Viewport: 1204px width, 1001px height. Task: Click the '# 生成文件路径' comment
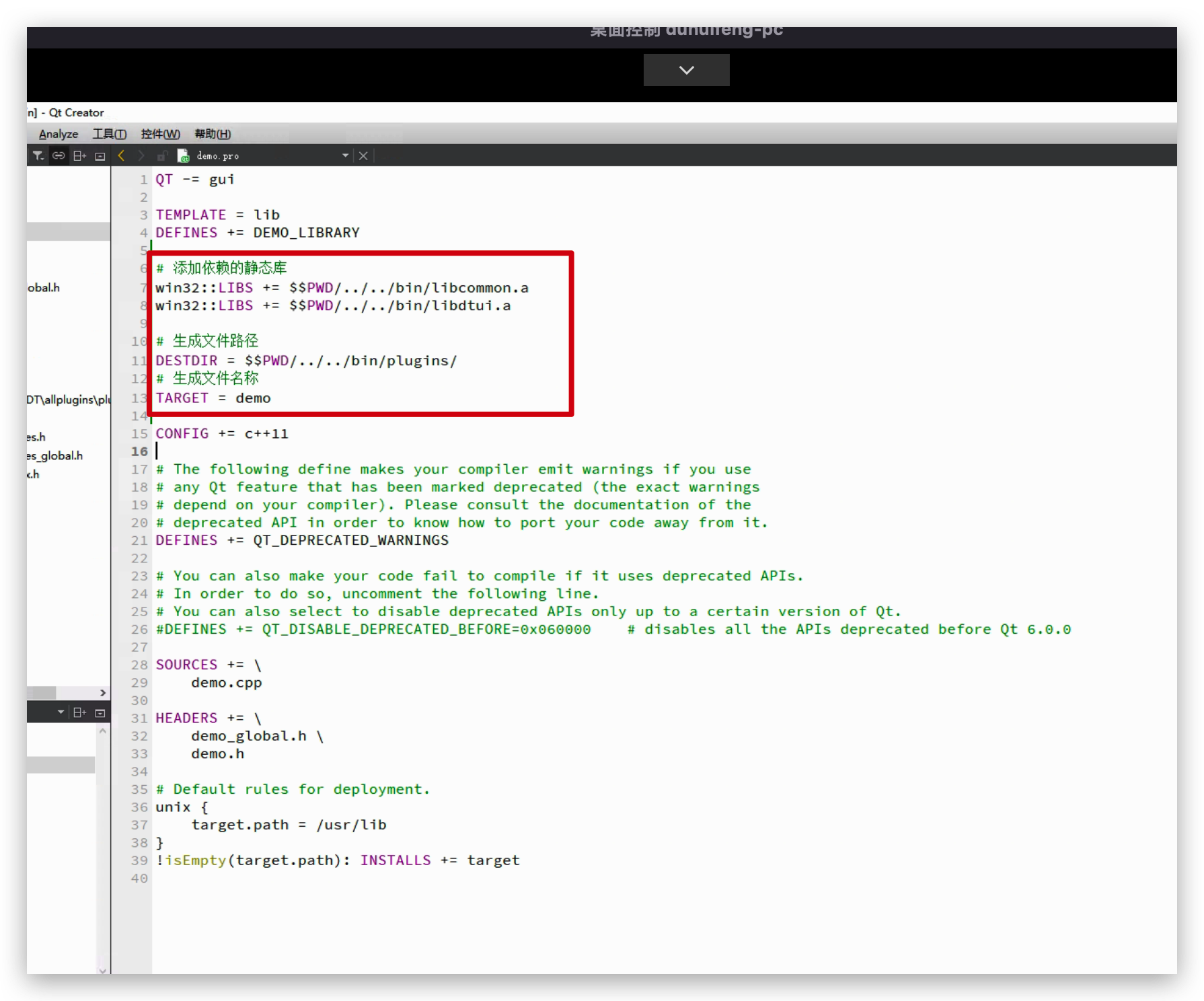pyautogui.click(x=207, y=340)
